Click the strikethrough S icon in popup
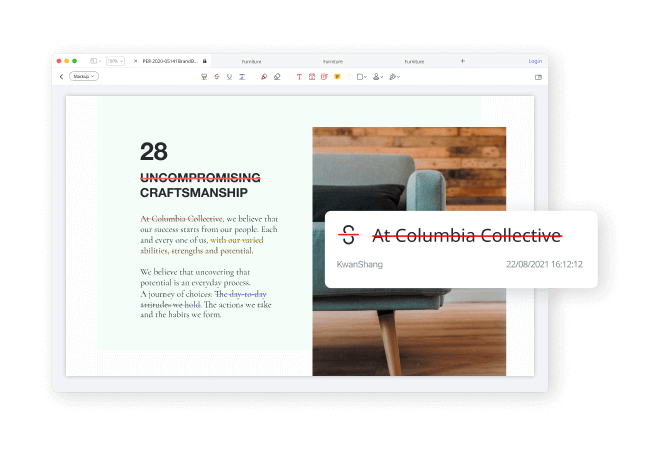 pyautogui.click(x=348, y=235)
